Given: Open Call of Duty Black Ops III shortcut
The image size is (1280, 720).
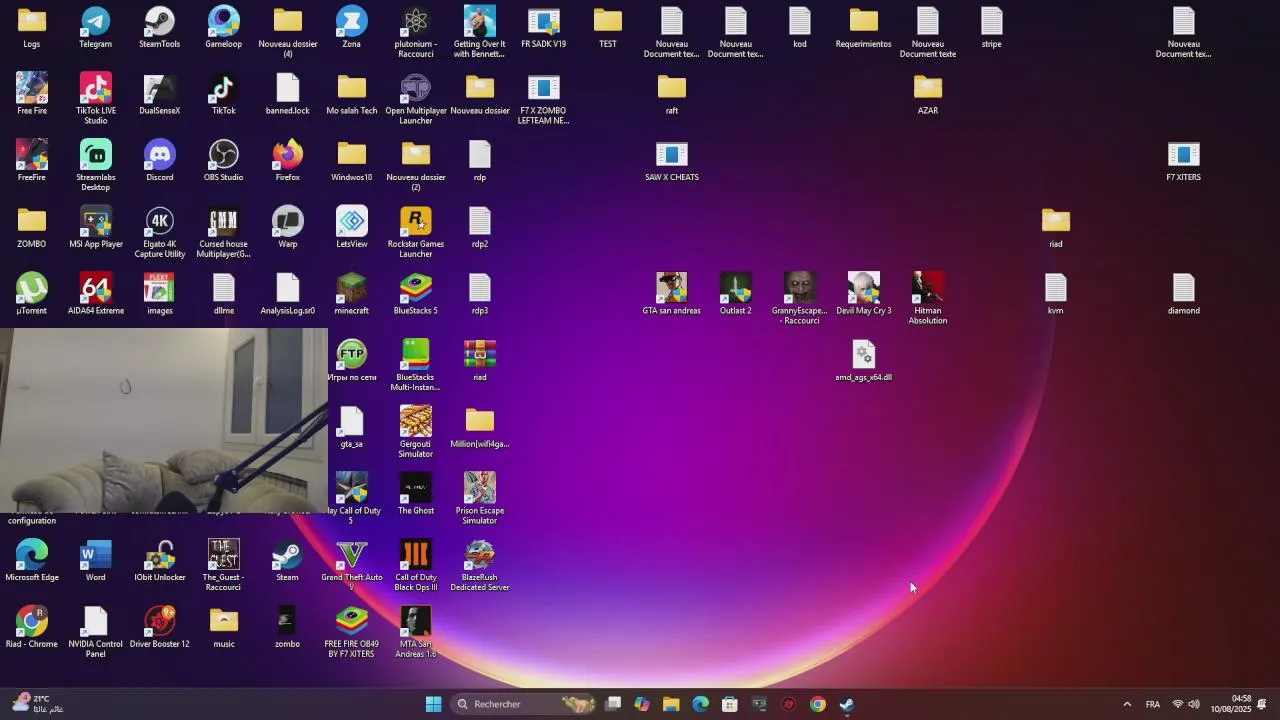Looking at the screenshot, I should [x=416, y=565].
